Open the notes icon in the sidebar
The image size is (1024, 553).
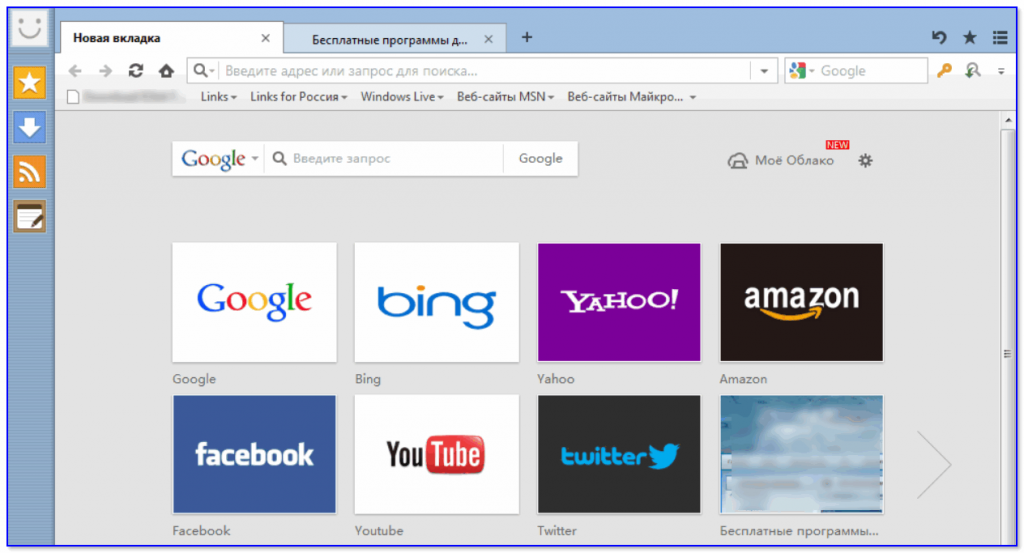click(30, 215)
